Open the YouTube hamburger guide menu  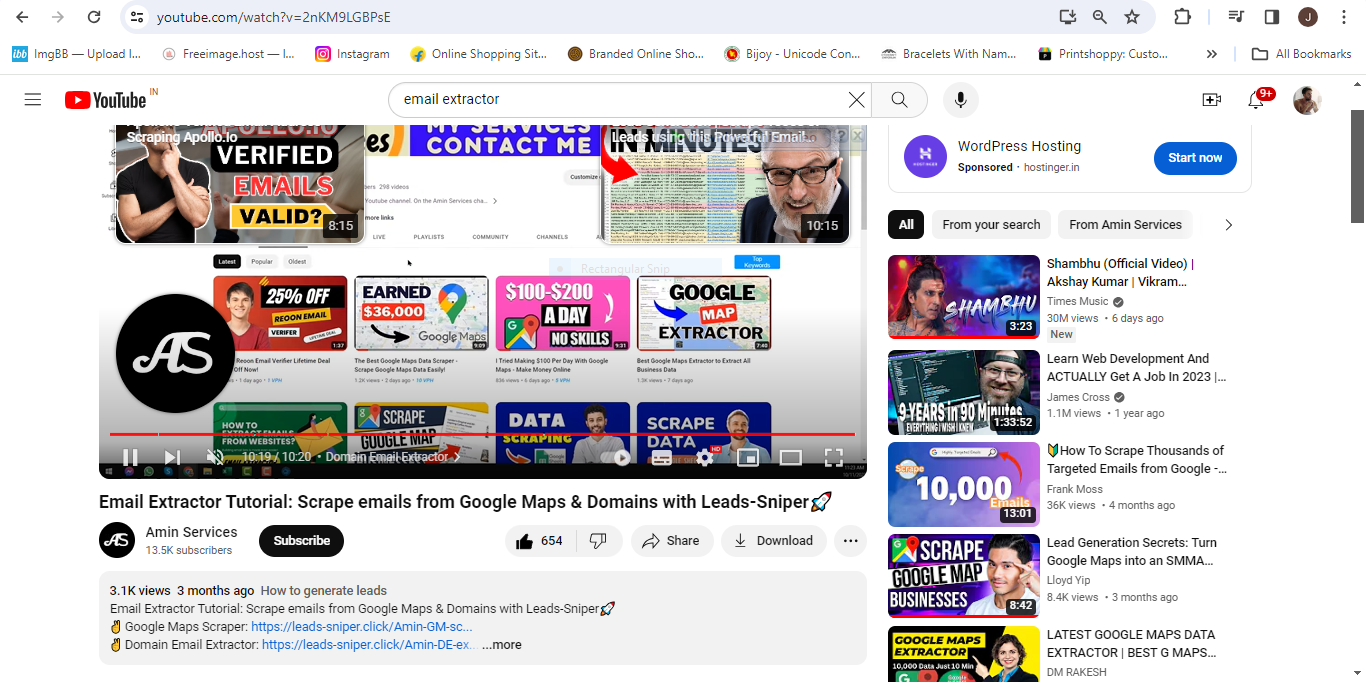[33, 99]
